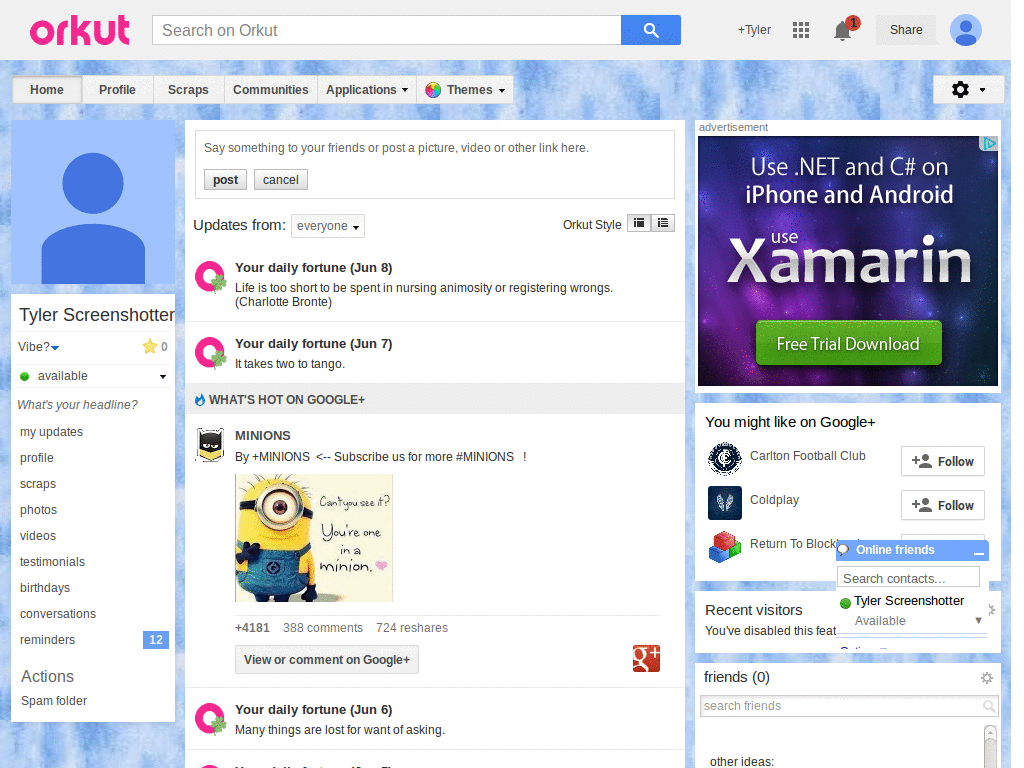The image size is (1024, 768).
Task: Open the settings gear menu
Action: [968, 89]
